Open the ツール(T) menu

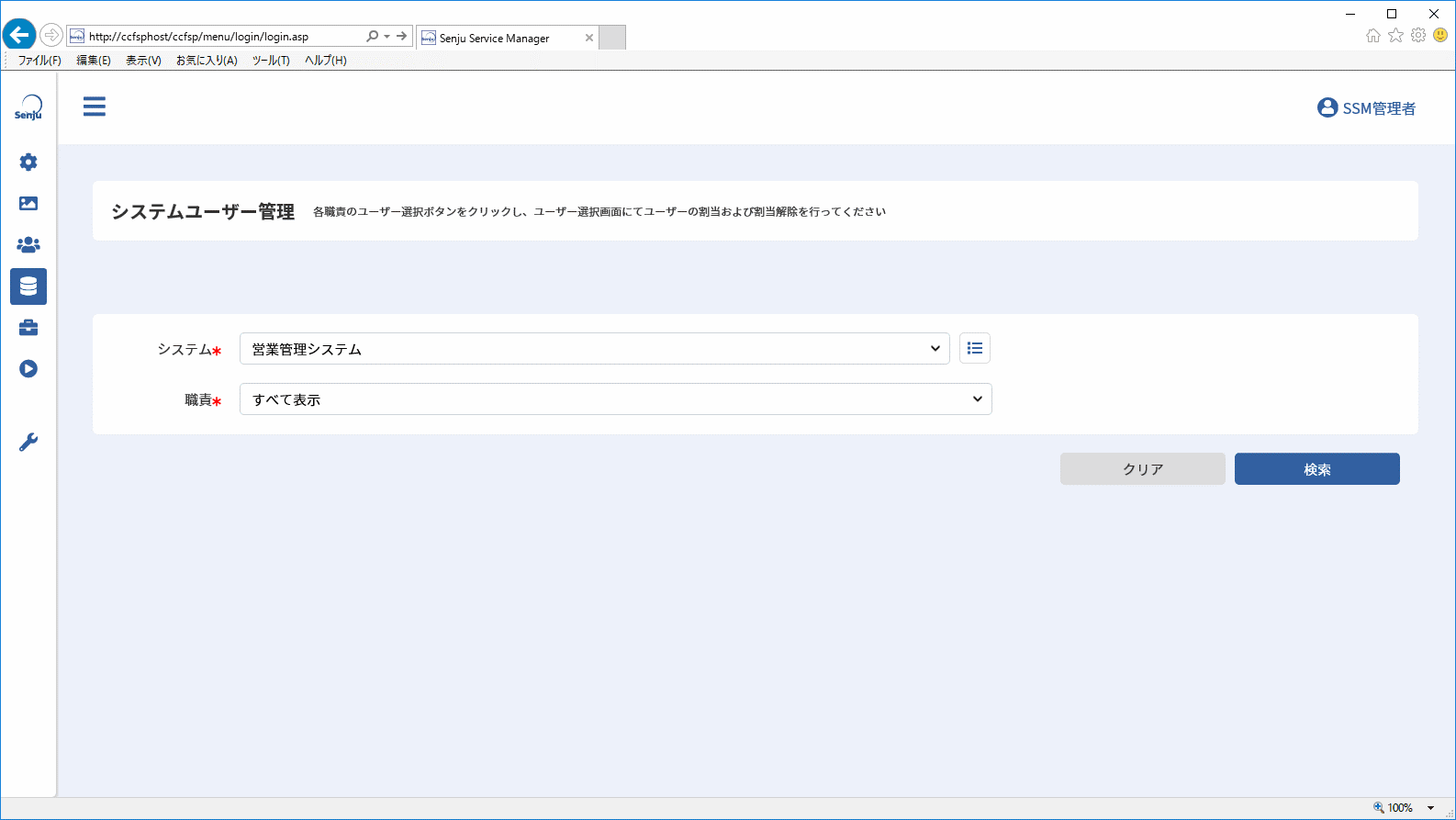coord(271,61)
